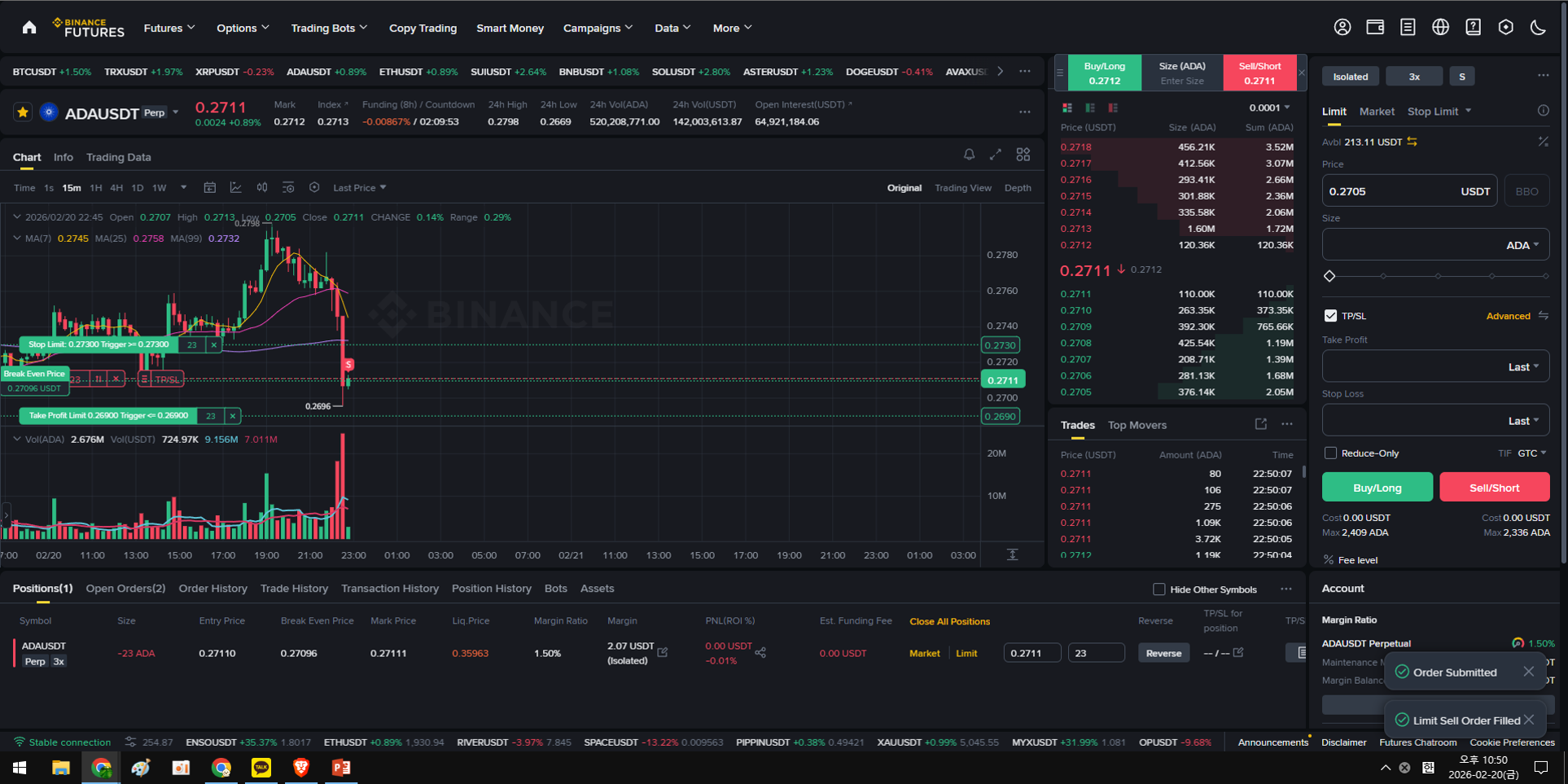Open the user profile icon
The height and width of the screenshot is (784, 1568).
tap(1342, 28)
